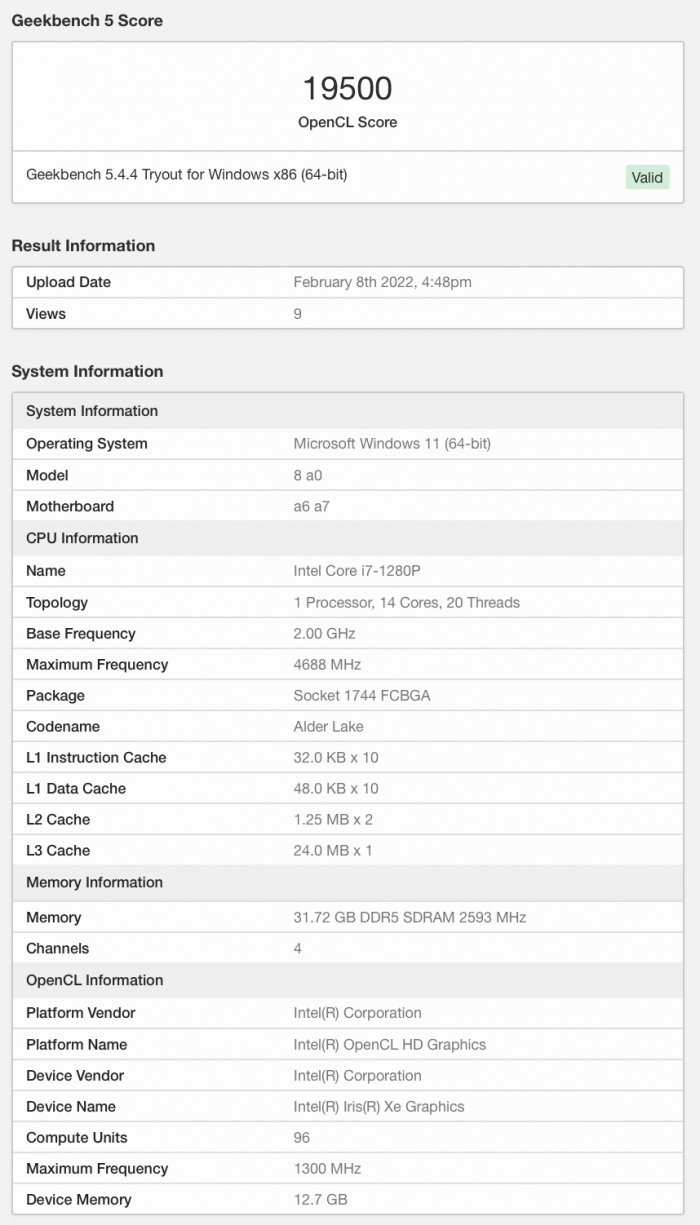700x1225 pixels.
Task: Click the Views count value 9
Action: [298, 313]
